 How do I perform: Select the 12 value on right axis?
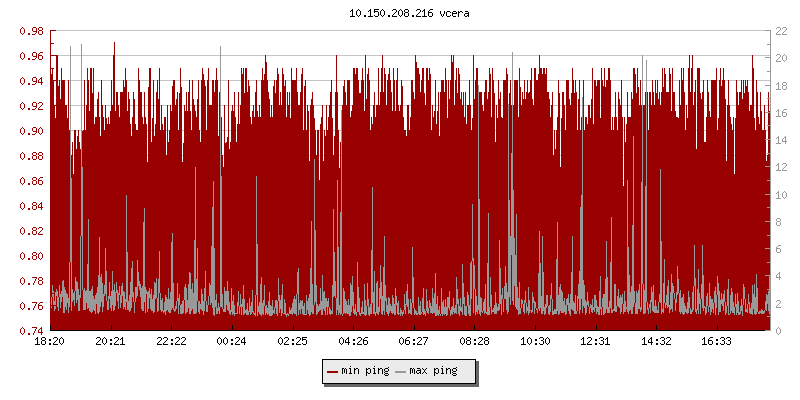[x=780, y=167]
